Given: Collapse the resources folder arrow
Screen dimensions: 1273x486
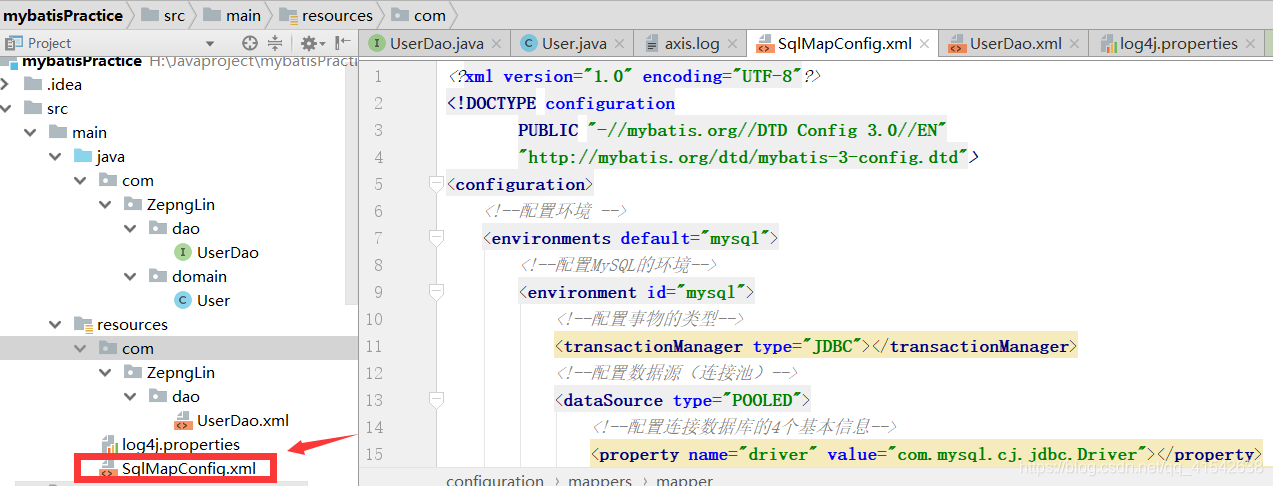Looking at the screenshot, I should [55, 324].
